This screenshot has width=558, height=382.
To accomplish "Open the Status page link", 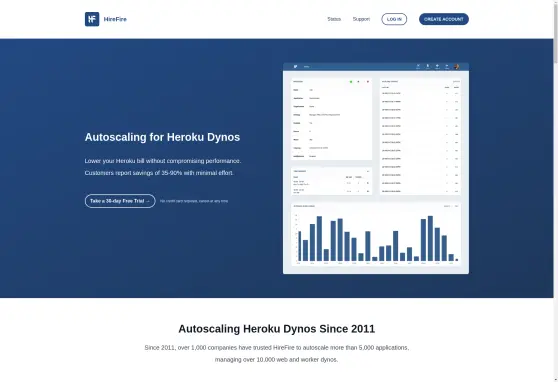I will pos(334,19).
